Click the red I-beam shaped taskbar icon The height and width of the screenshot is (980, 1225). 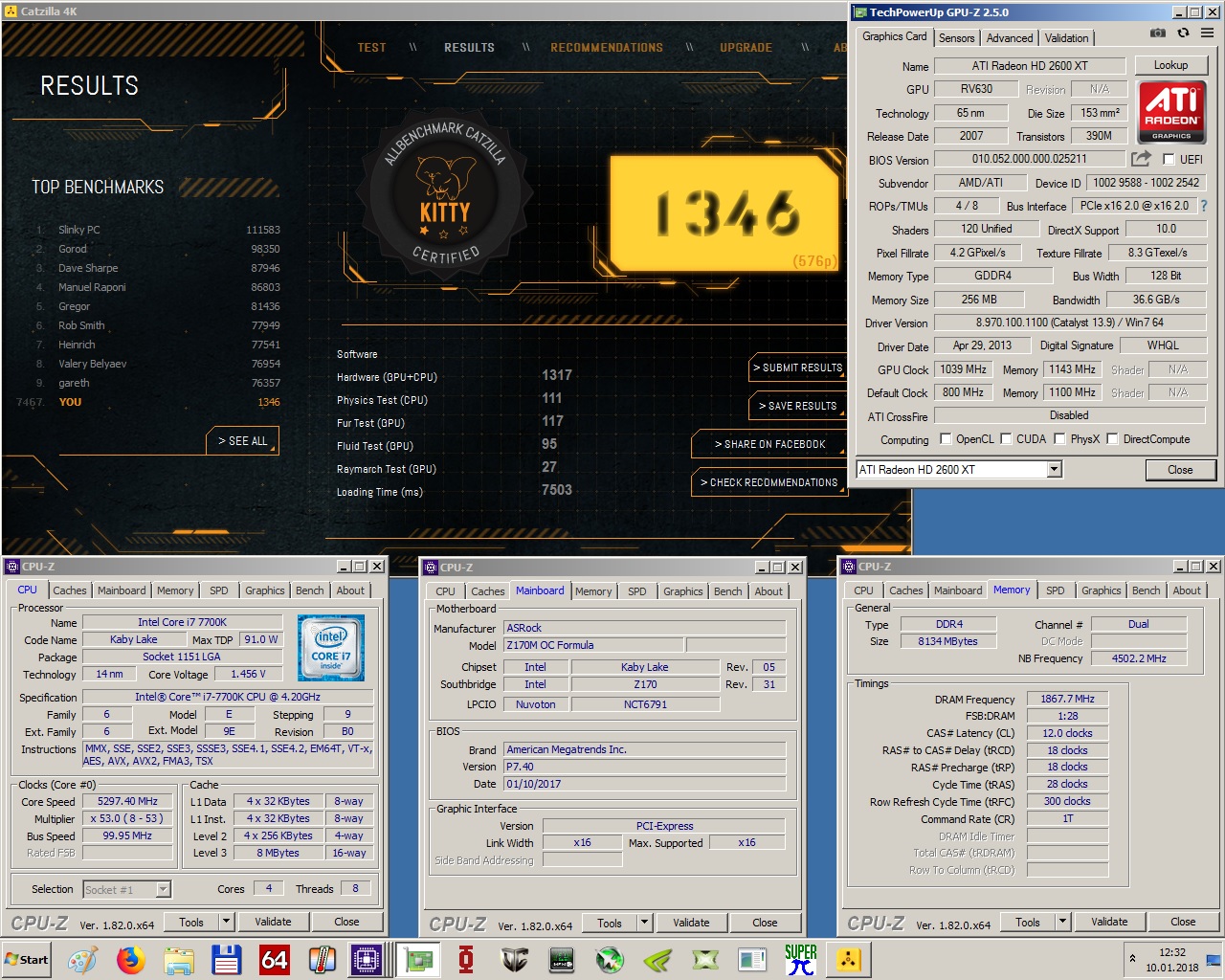(x=466, y=960)
